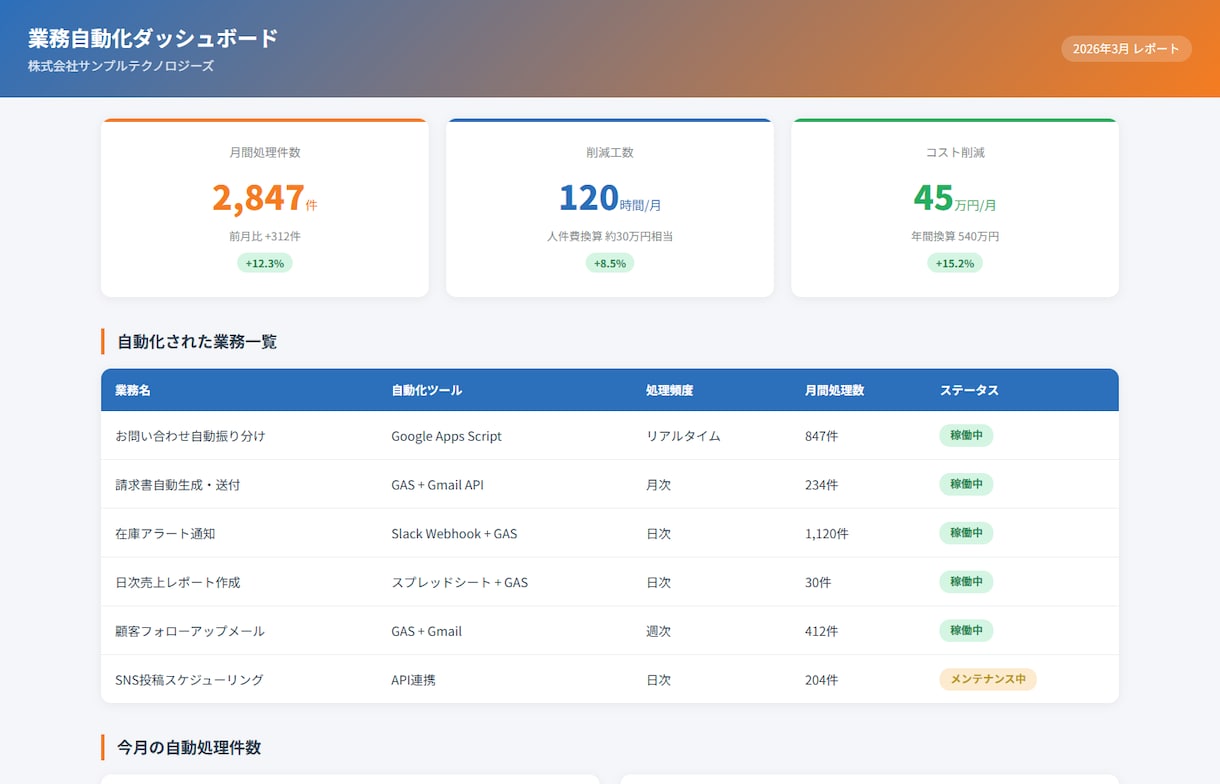This screenshot has height=784, width=1220.
Task: Click the 前月比 +312件 note
Action: [265, 237]
